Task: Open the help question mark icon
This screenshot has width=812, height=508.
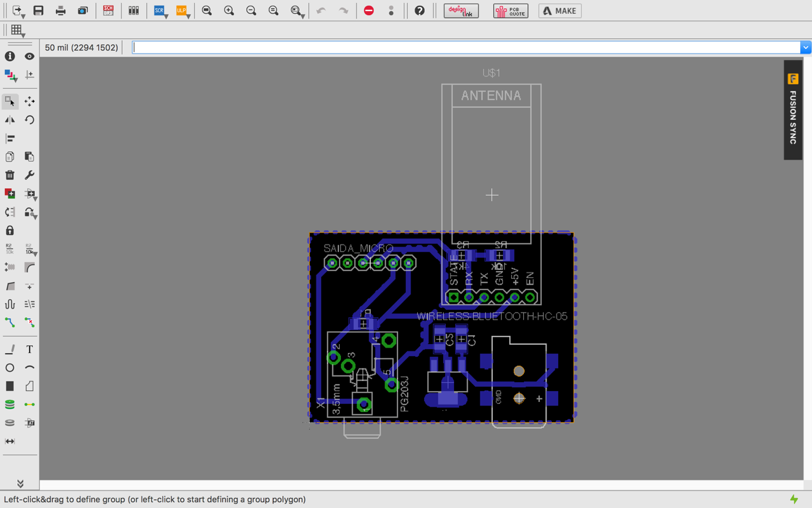Action: [419, 10]
